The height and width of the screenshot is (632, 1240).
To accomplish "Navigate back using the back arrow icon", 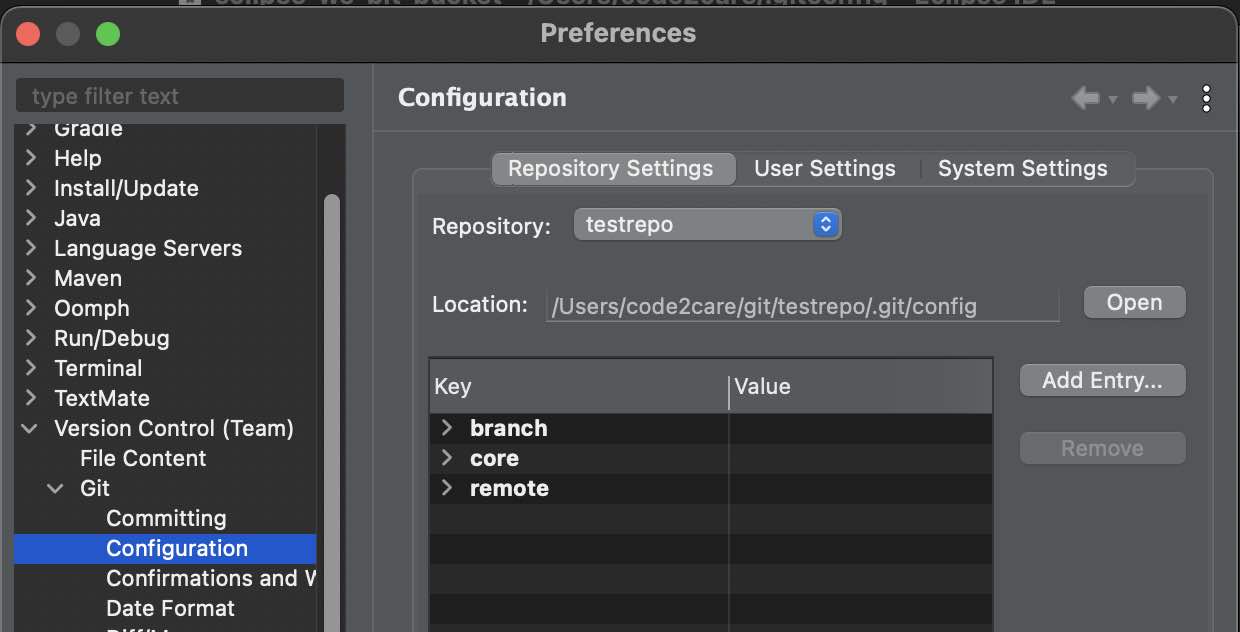I will 1085,97.
